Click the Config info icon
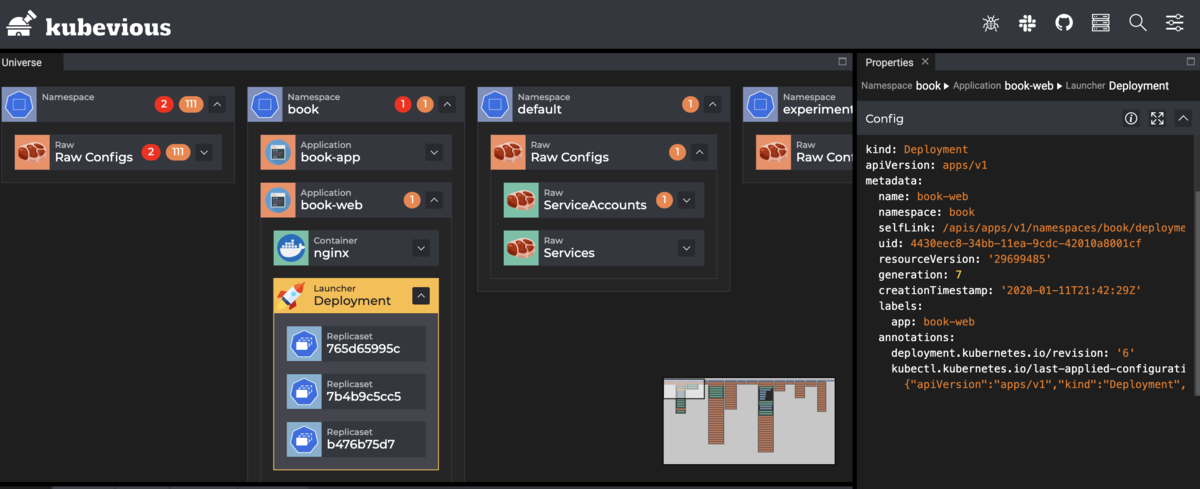Screen dimensions: 1200x489 pyautogui.click(x=1131, y=118)
